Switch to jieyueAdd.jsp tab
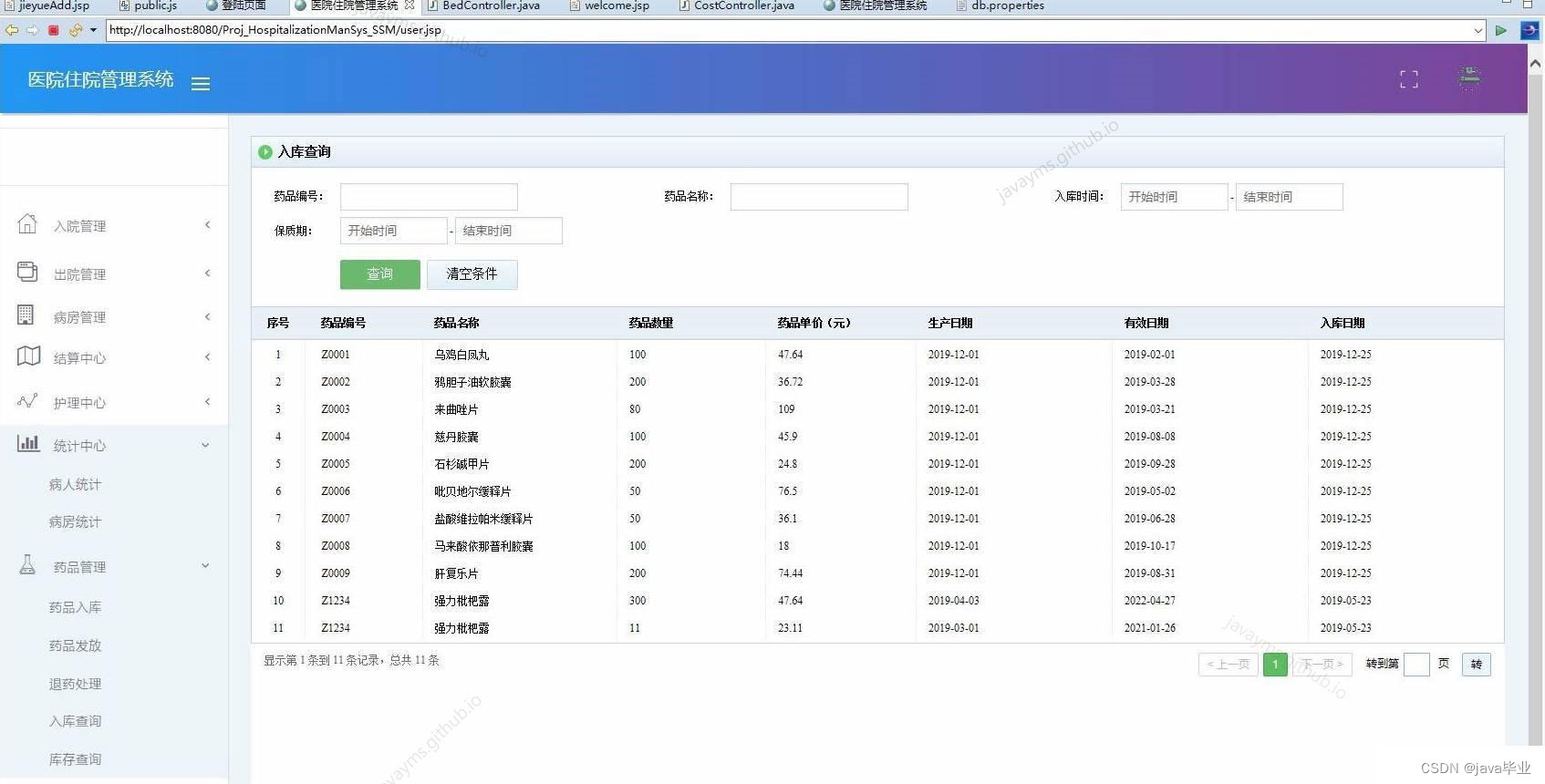Image resolution: width=1545 pixels, height=784 pixels. 47,5
